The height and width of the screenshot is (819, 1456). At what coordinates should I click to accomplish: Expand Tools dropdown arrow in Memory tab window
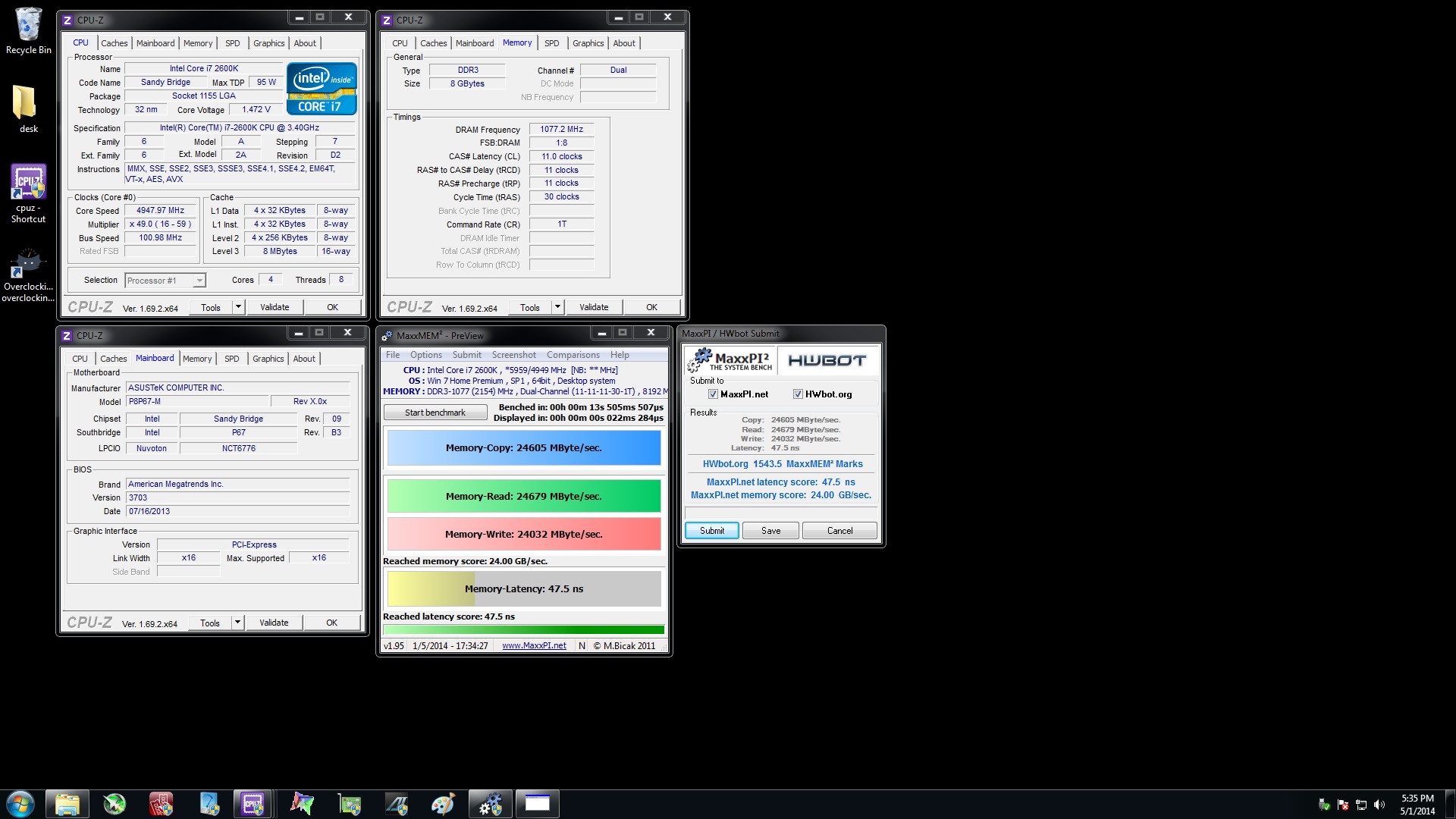point(557,307)
